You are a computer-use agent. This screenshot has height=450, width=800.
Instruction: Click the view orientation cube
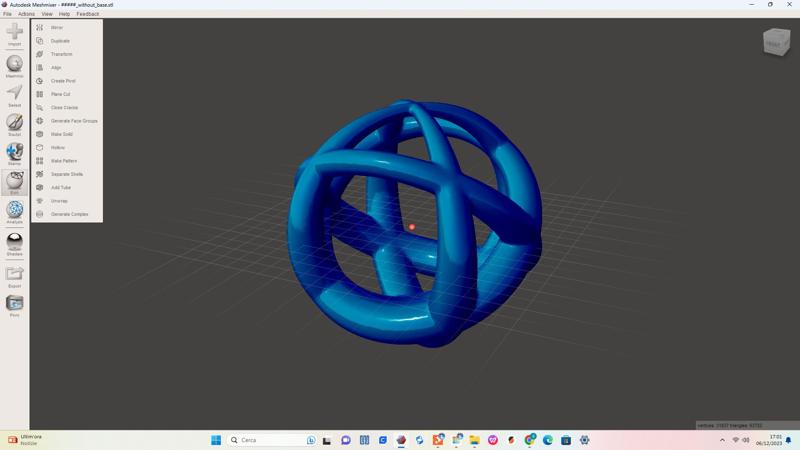pyautogui.click(x=776, y=42)
